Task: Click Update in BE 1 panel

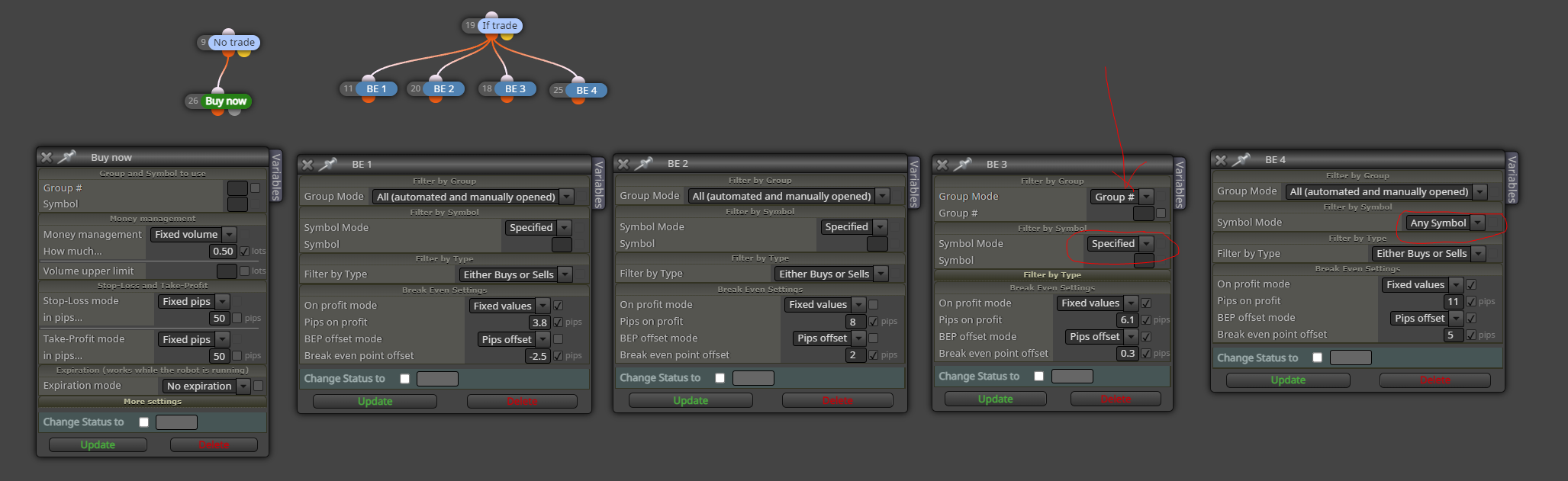Action: pos(375,402)
